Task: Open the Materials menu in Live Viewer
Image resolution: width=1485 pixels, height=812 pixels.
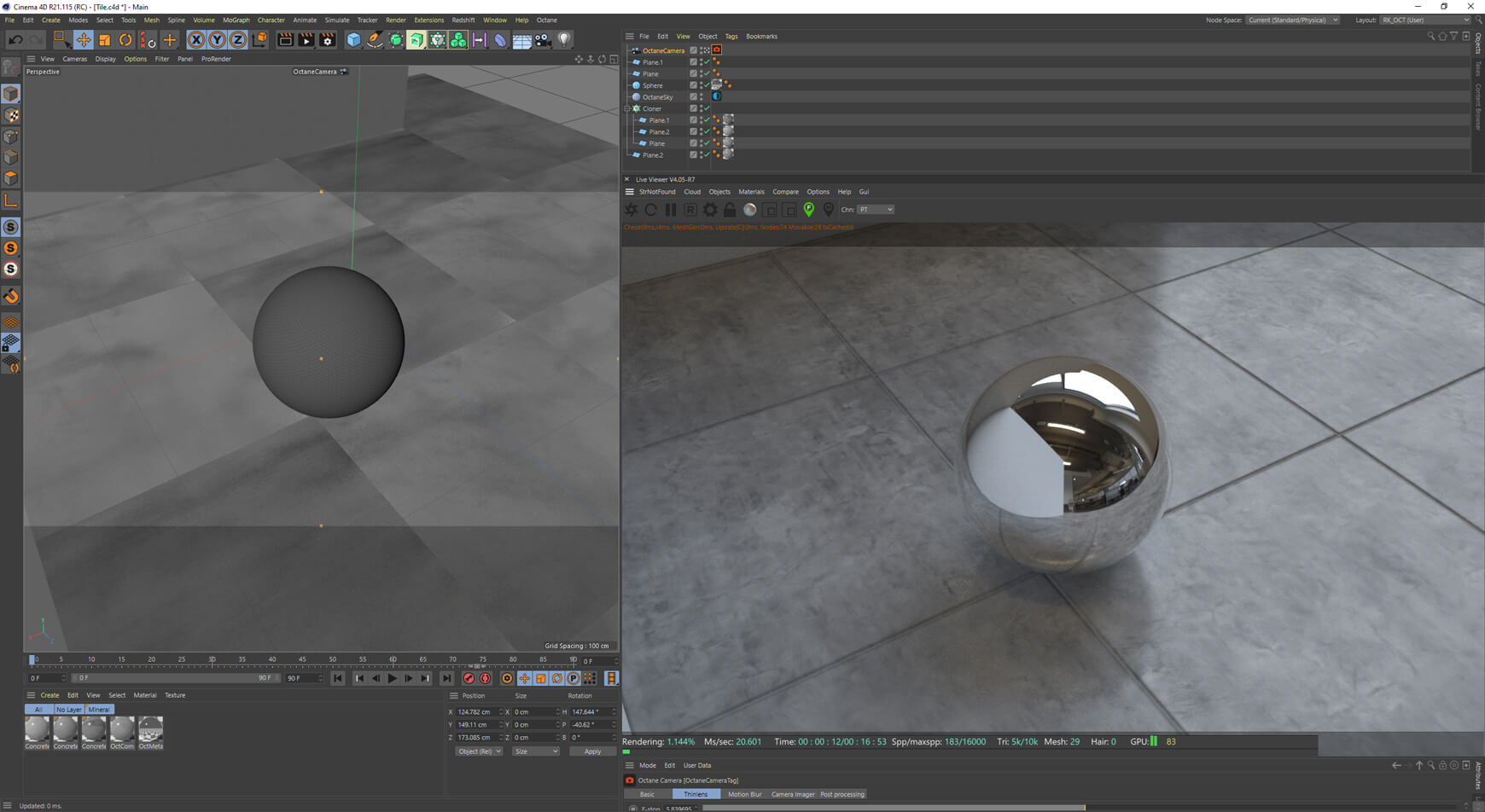Action: (751, 191)
